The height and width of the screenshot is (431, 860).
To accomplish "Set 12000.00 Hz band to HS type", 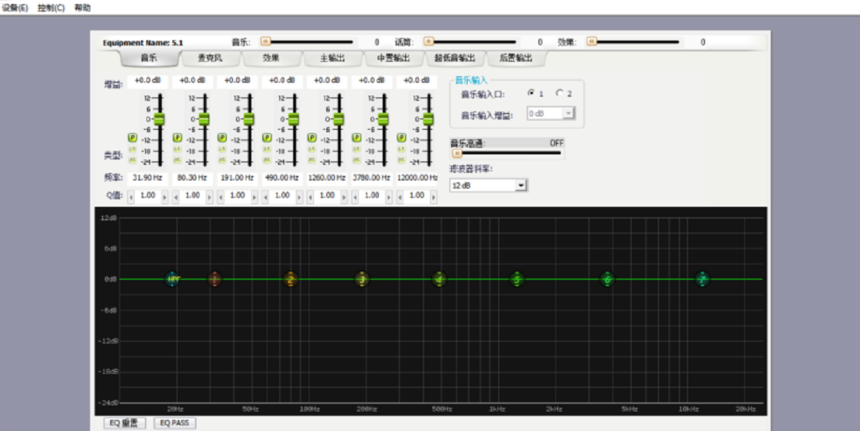I will coord(401,160).
